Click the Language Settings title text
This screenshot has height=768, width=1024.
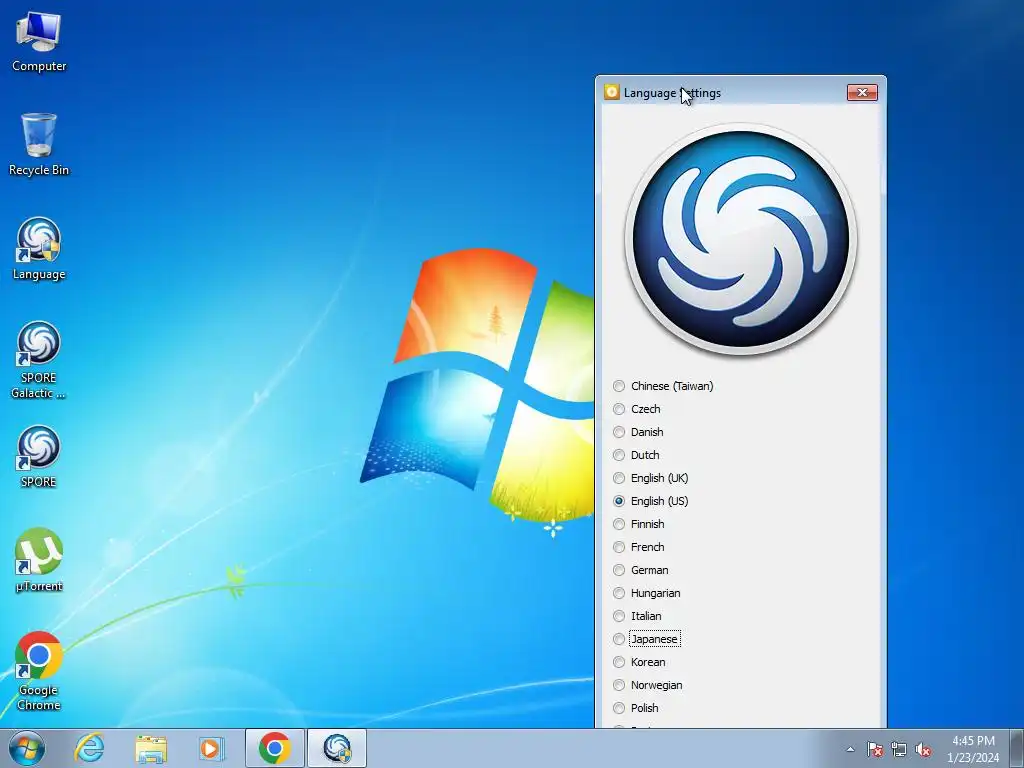[x=672, y=93]
